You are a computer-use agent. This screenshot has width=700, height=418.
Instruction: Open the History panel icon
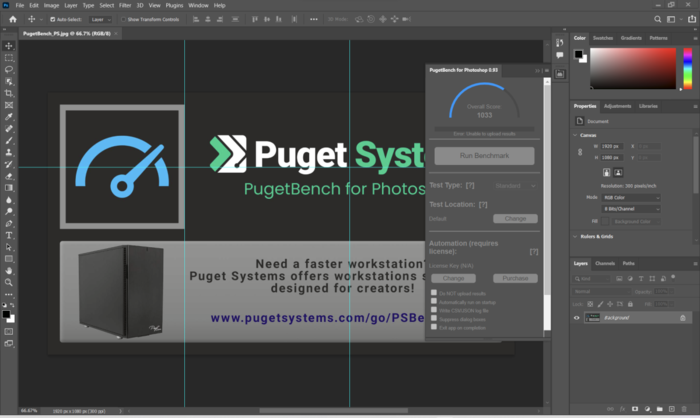(x=559, y=42)
